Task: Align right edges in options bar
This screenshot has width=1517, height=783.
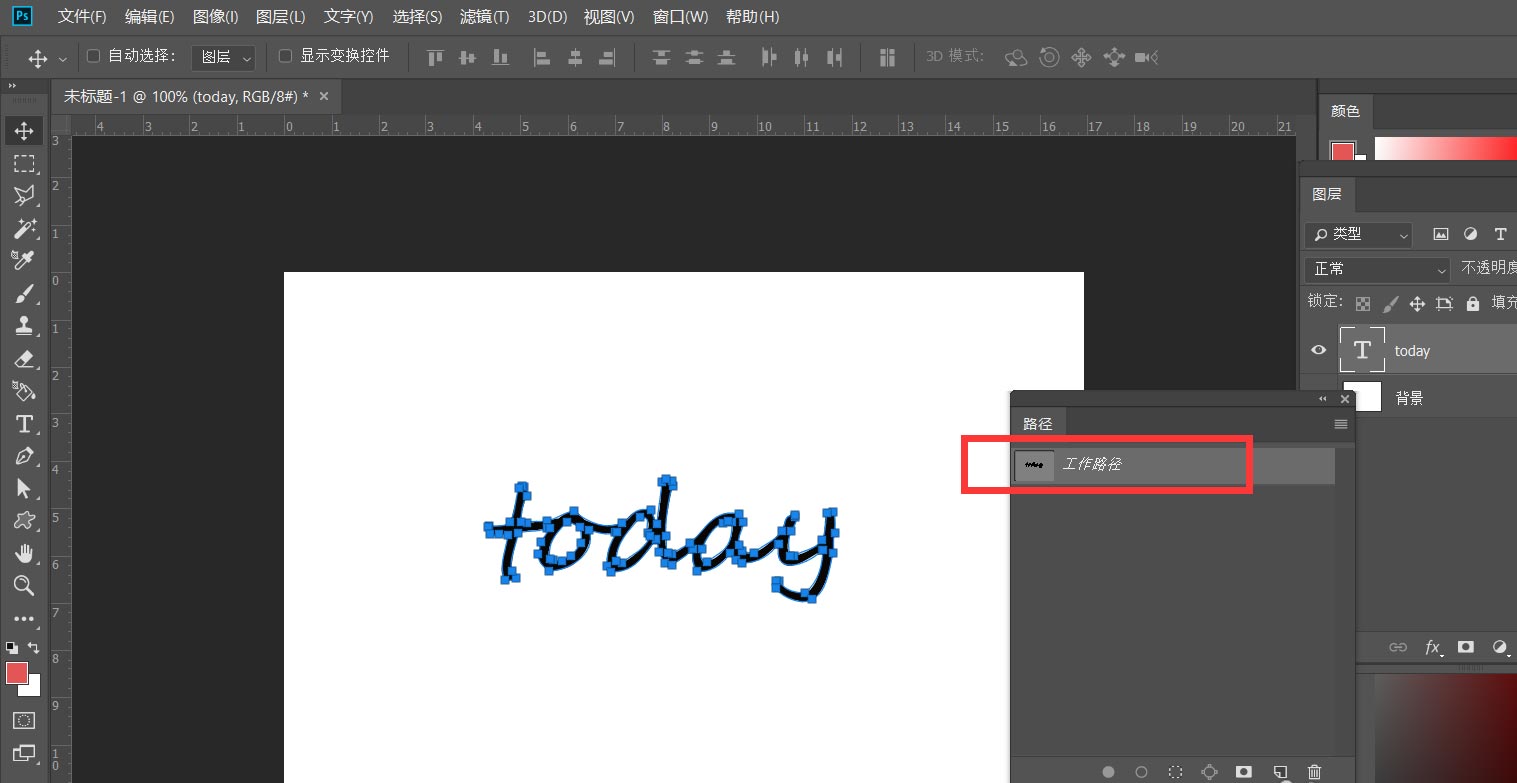Action: point(608,57)
